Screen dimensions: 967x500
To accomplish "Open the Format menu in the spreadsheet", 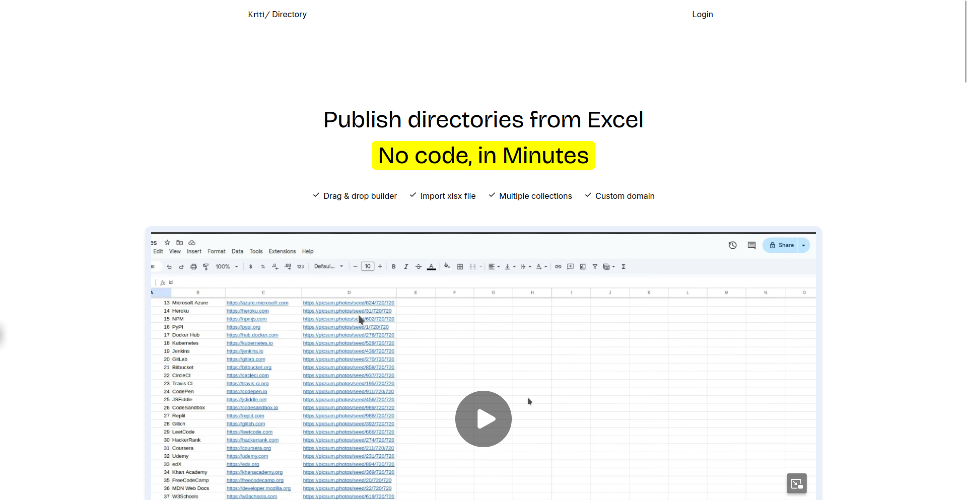I will point(216,252).
